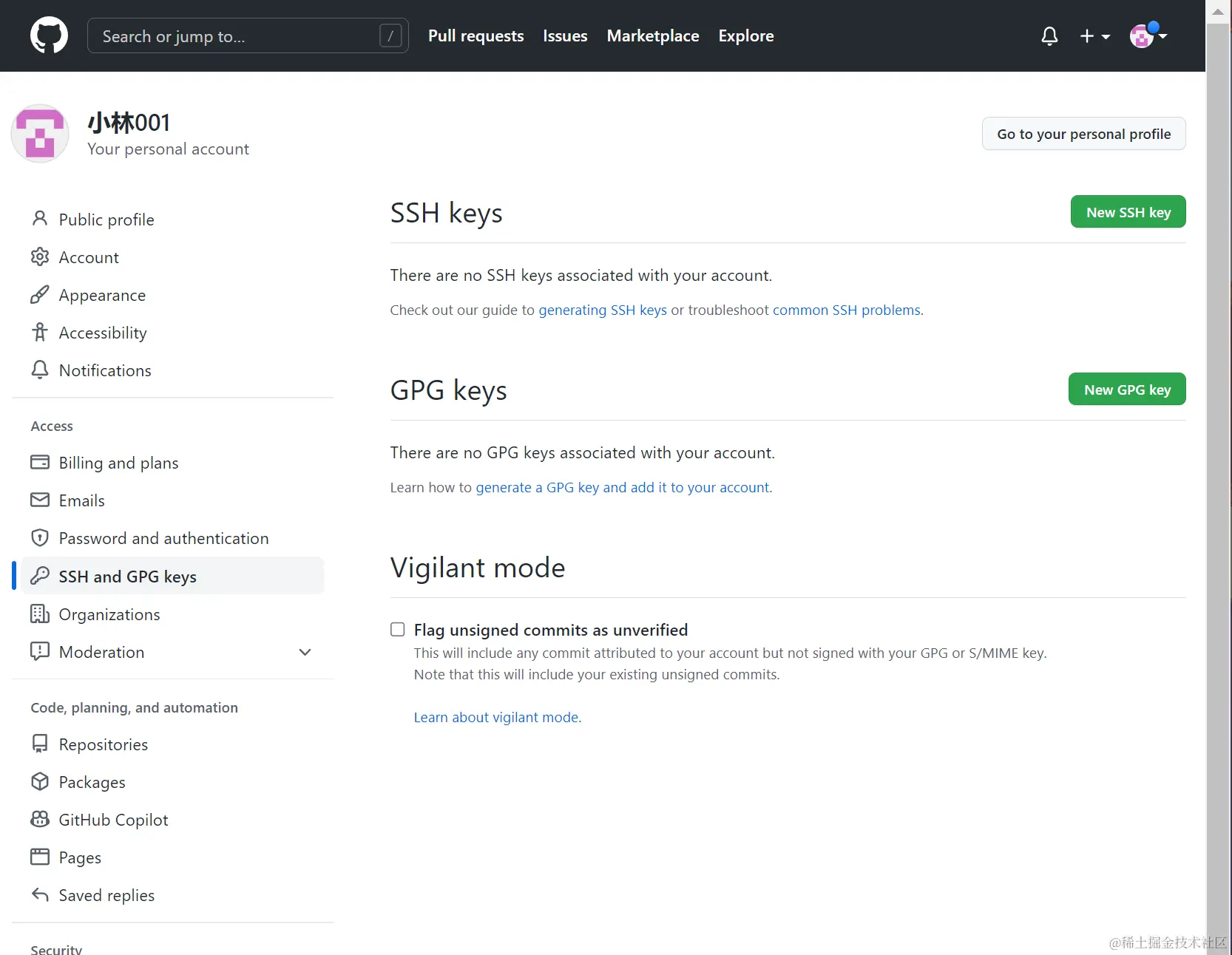Click the scrollbar up arrow
The height and width of the screenshot is (955, 1232).
pyautogui.click(x=1218, y=11)
